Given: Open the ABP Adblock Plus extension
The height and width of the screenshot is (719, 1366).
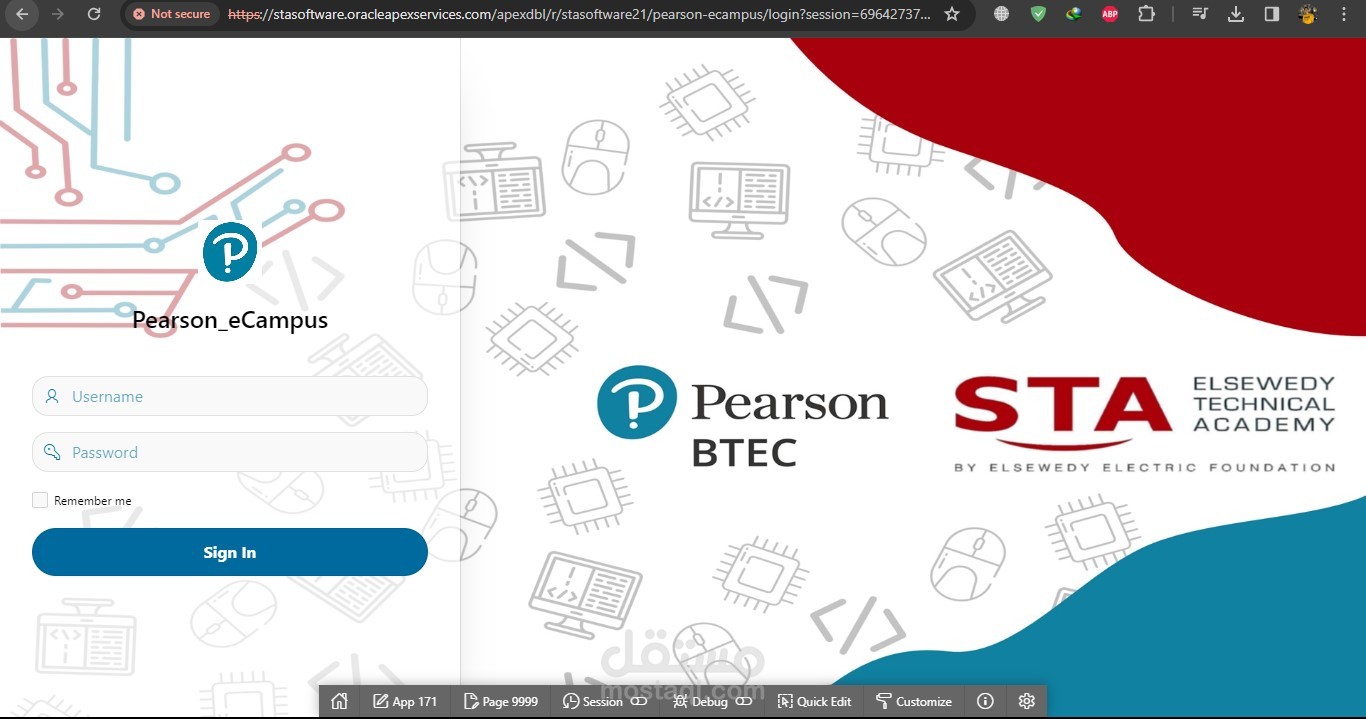Looking at the screenshot, I should click(1109, 14).
